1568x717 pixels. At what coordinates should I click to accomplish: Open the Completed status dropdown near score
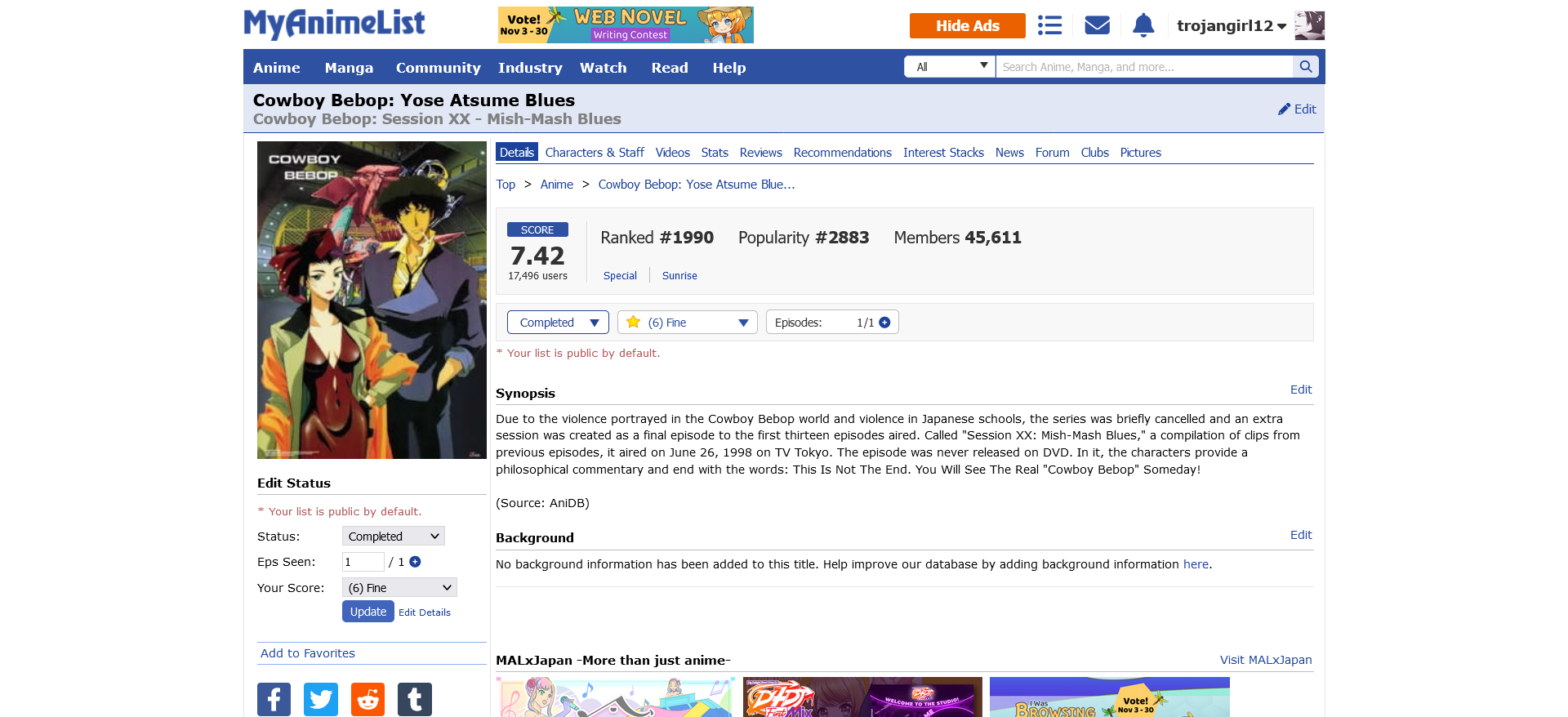[x=558, y=323]
